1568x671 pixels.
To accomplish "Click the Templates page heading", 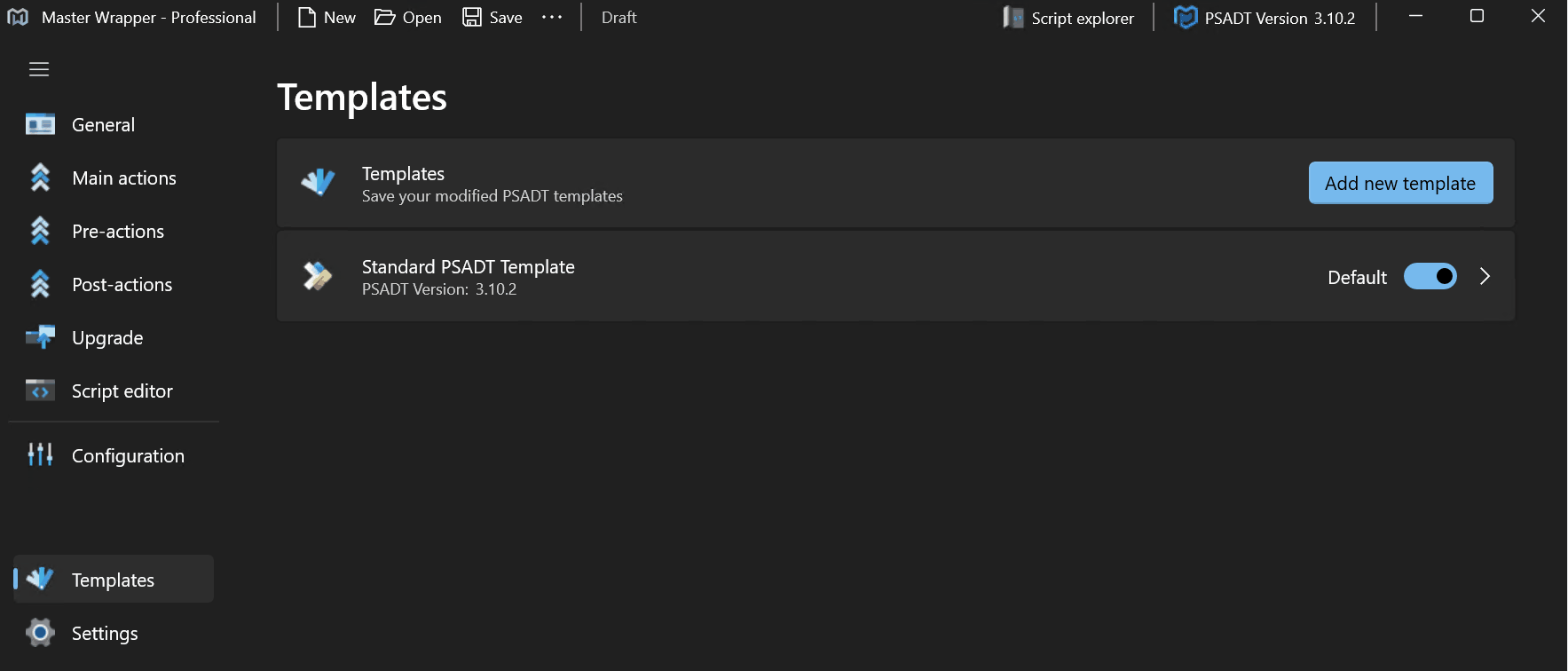I will pos(362,97).
